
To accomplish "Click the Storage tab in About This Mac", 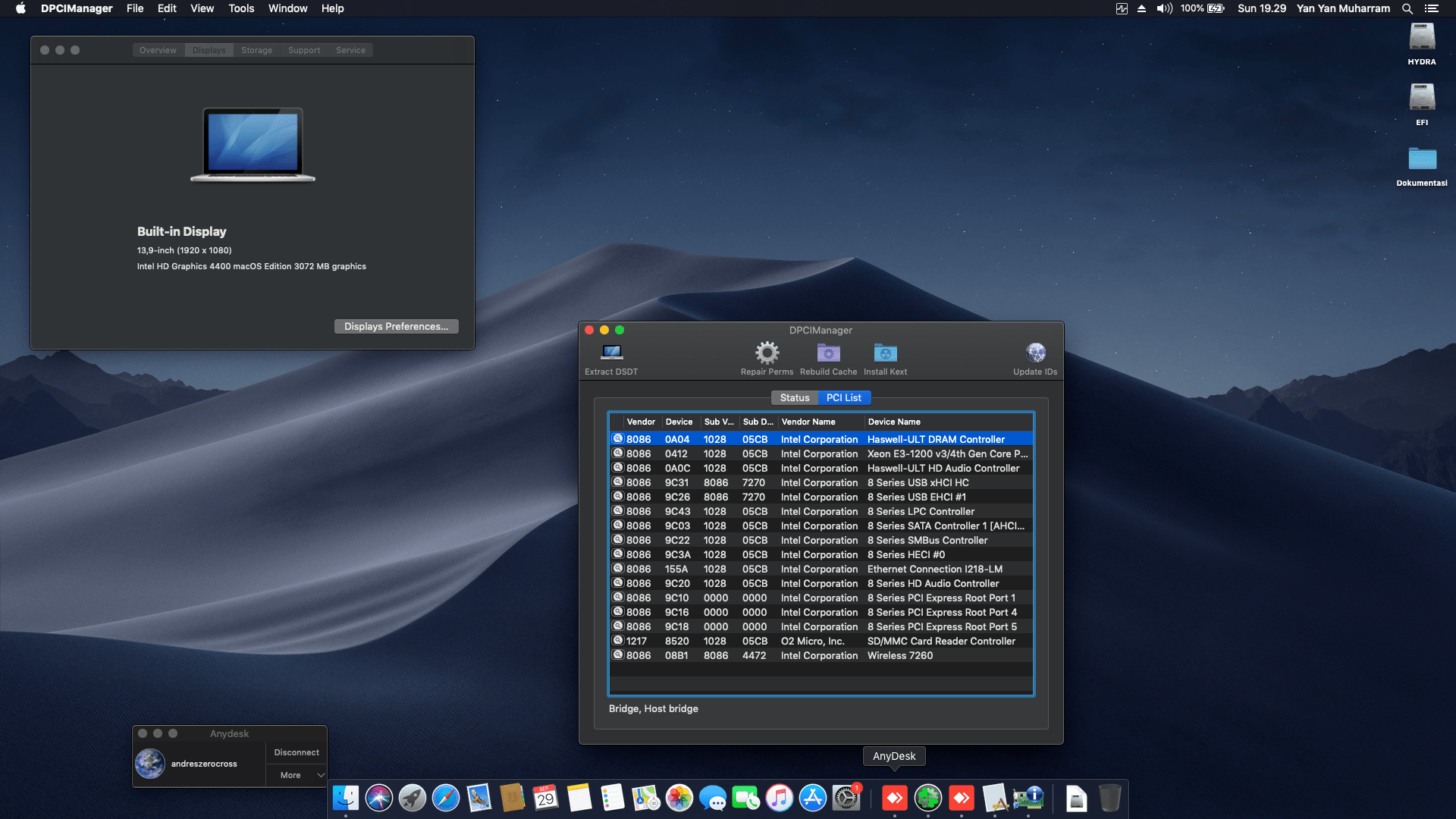I will [x=256, y=50].
